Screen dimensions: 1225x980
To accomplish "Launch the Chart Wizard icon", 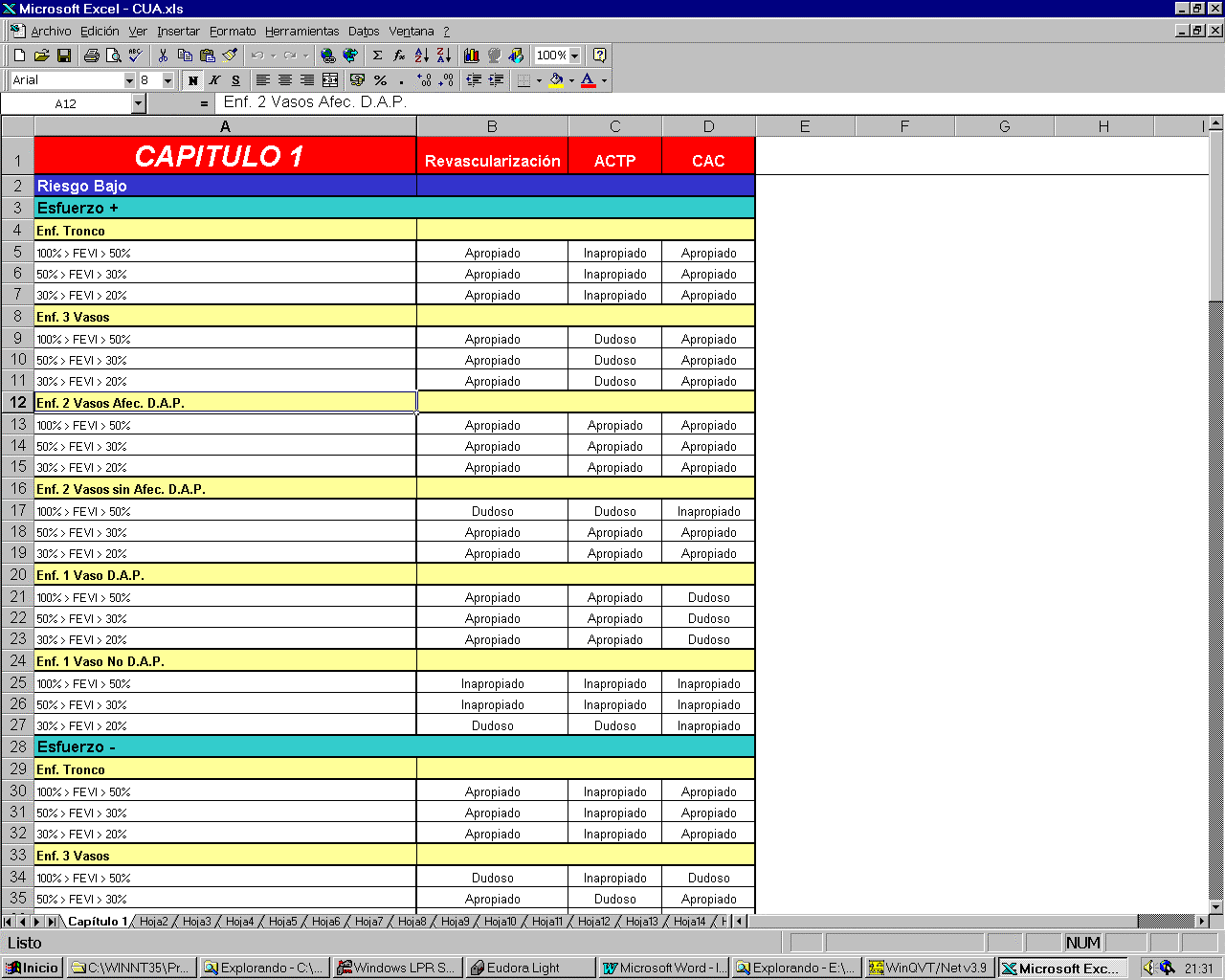I will pyautogui.click(x=472, y=56).
